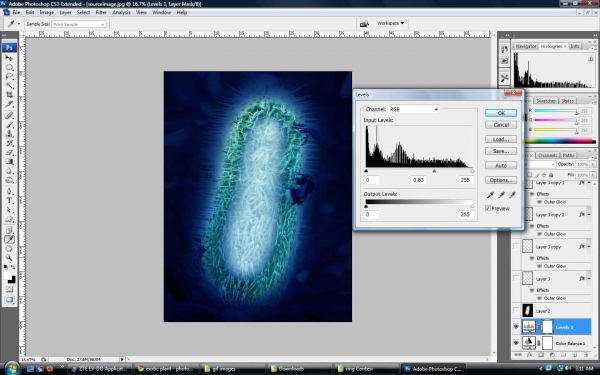
Task: Select the Crop tool
Action: (9, 95)
